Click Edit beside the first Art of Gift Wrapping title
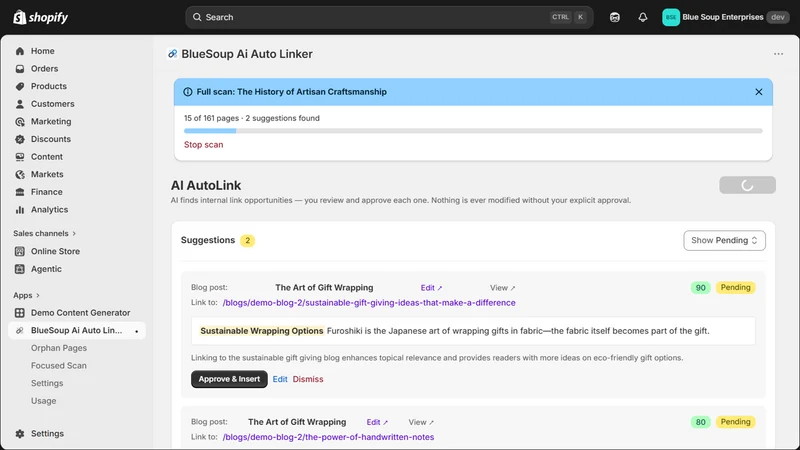The image size is (800, 450). 431,288
